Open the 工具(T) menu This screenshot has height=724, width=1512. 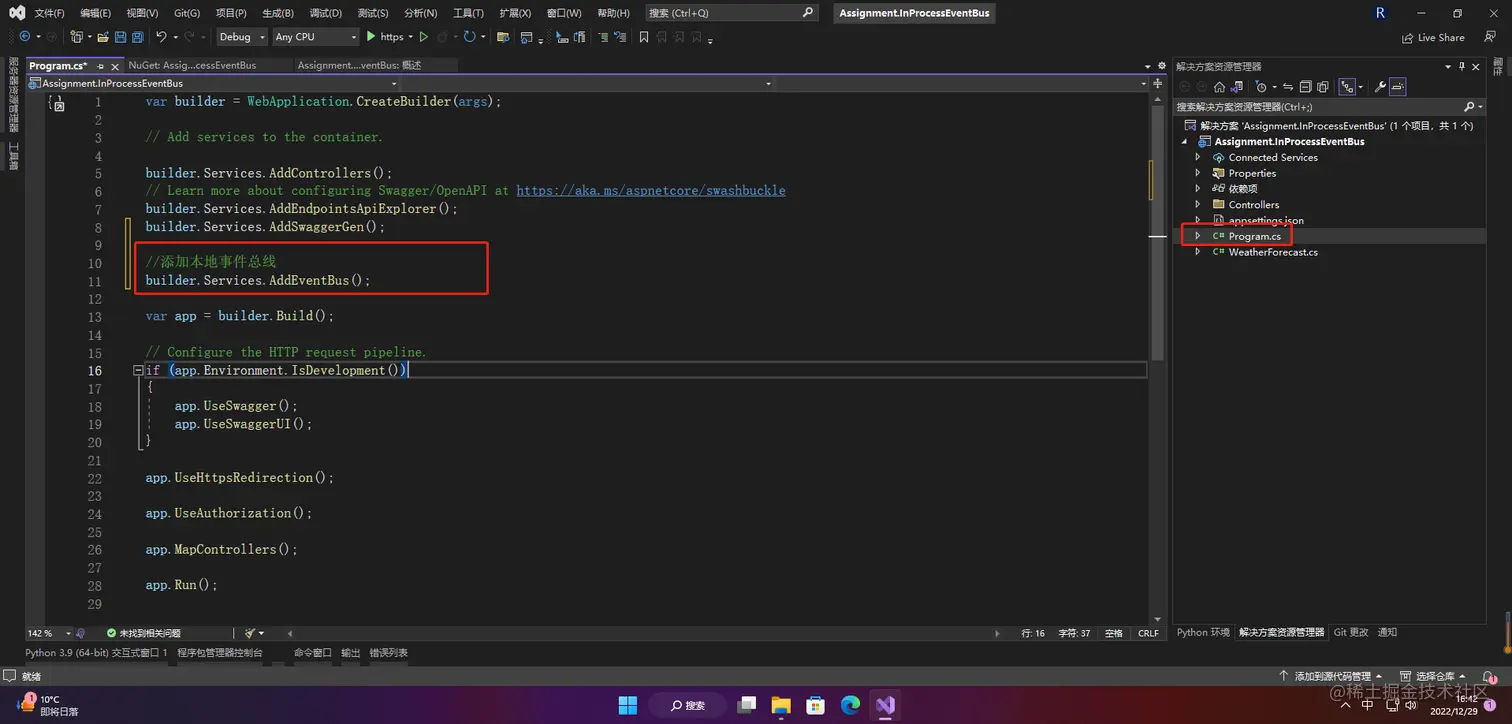click(468, 13)
